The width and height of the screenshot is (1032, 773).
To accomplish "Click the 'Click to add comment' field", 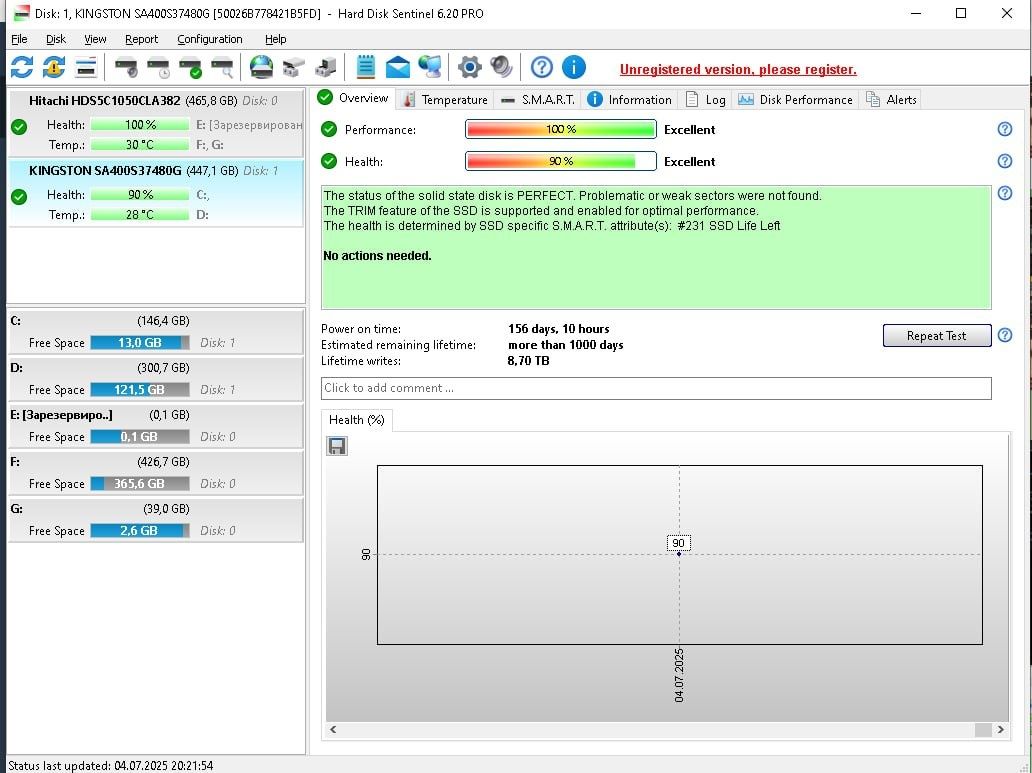I will pyautogui.click(x=656, y=388).
